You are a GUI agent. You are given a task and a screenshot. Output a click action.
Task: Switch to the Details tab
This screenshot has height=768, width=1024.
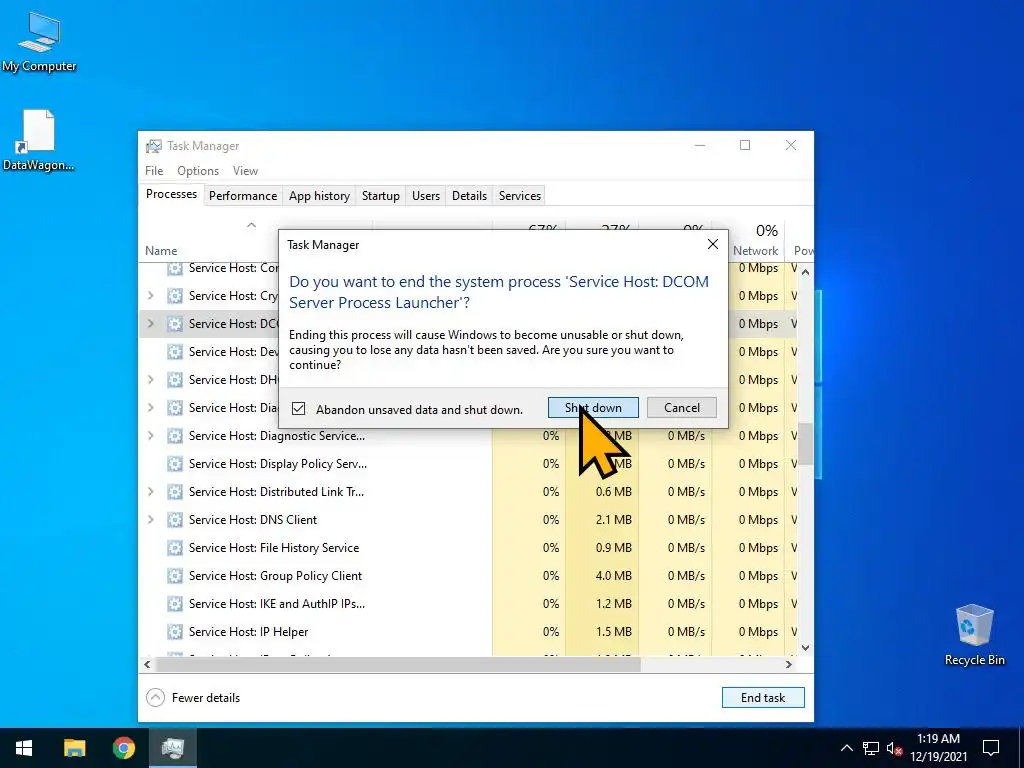point(470,196)
